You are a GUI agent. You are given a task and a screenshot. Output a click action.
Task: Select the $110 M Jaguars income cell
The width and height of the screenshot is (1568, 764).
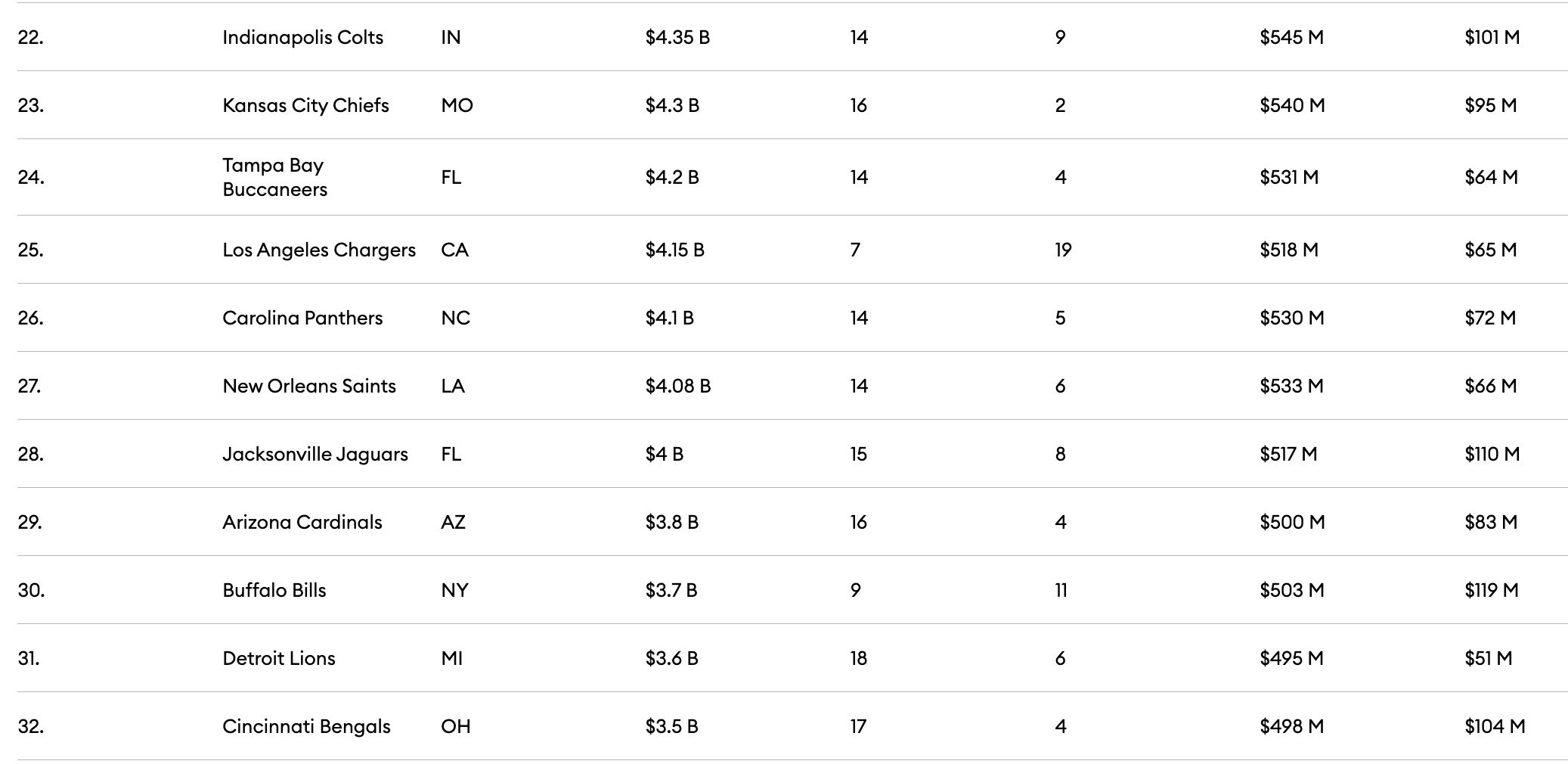[x=1492, y=454]
